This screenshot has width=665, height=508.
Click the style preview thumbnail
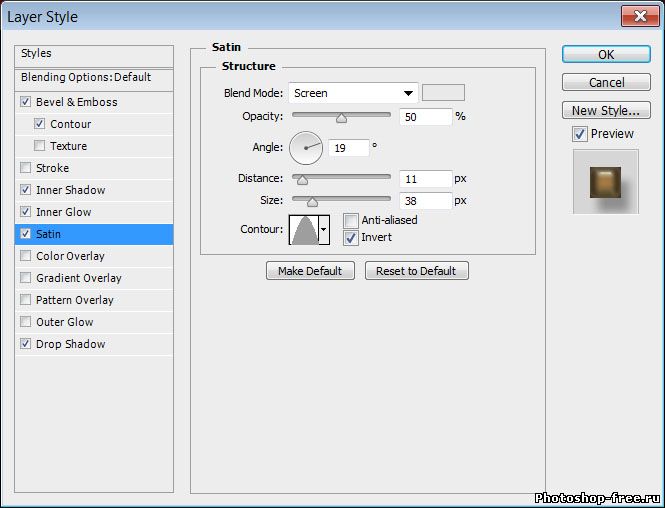605,181
